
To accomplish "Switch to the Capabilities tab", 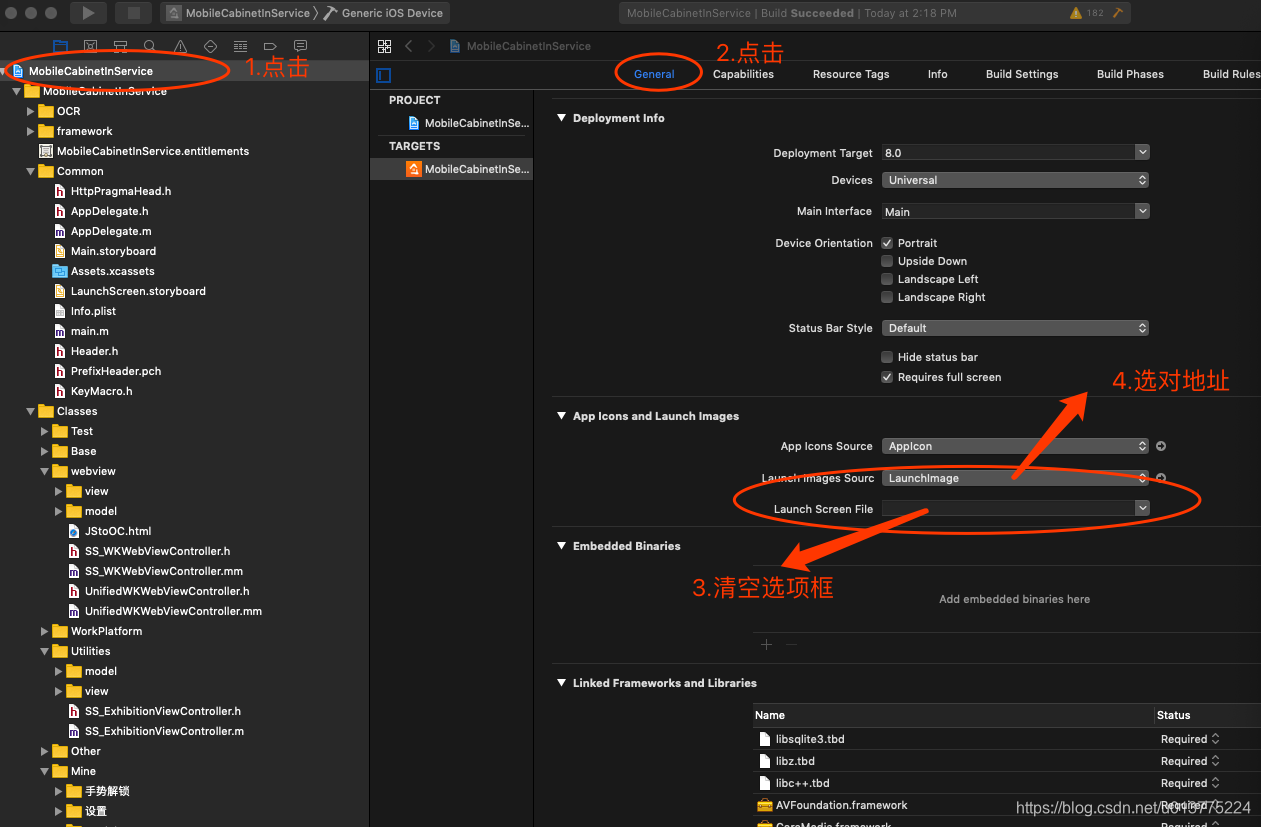I will point(743,74).
